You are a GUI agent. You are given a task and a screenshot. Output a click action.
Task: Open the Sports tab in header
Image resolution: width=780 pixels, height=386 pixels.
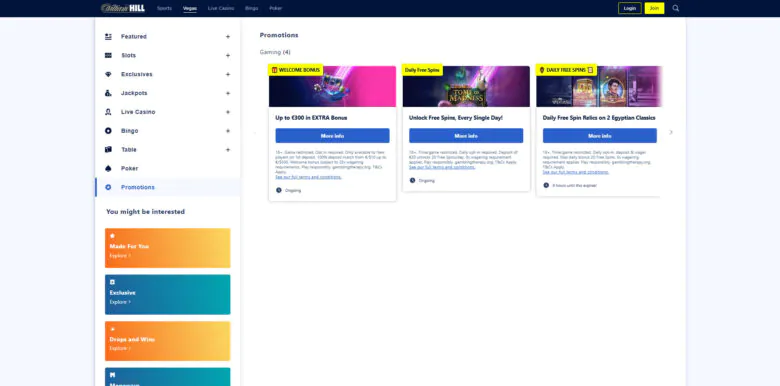164,8
